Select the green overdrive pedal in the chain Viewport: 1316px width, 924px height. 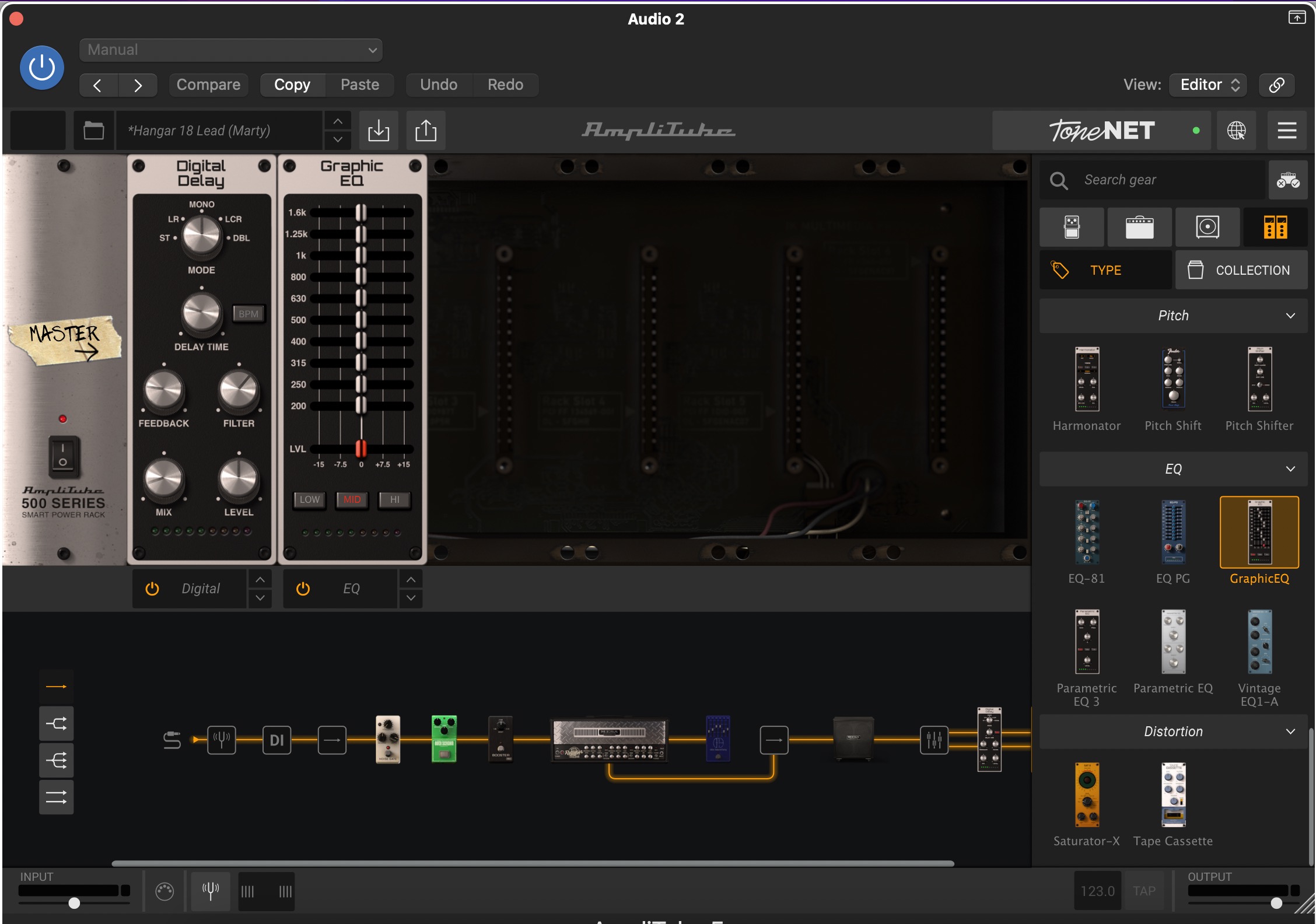(x=444, y=738)
